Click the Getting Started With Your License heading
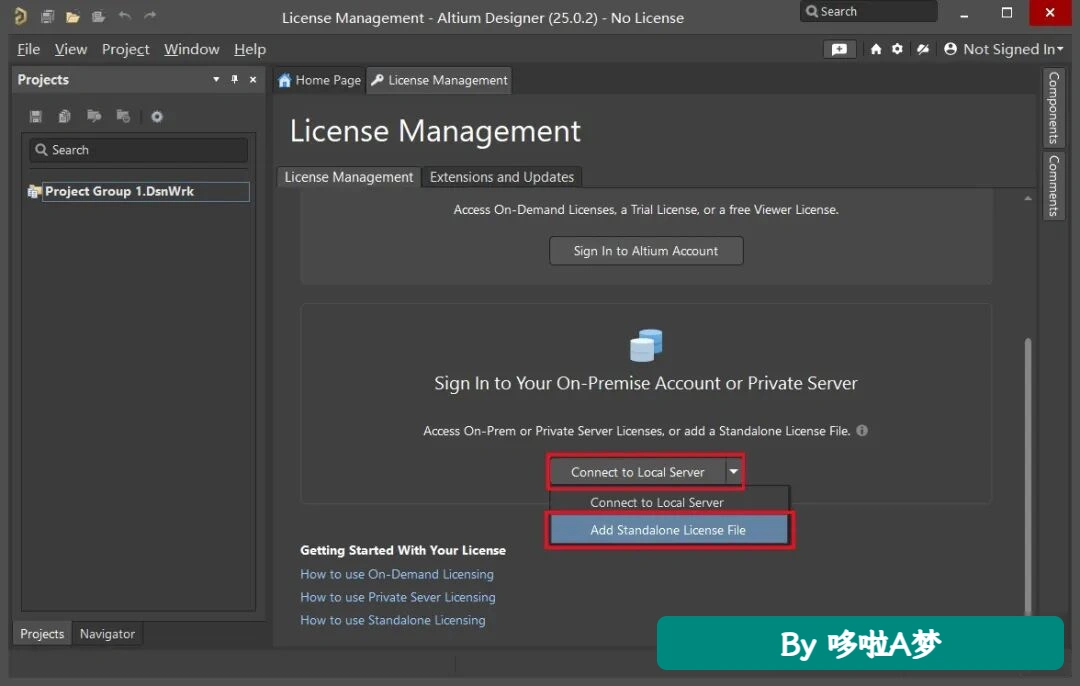Screen dimensions: 1080x686 click(403, 550)
